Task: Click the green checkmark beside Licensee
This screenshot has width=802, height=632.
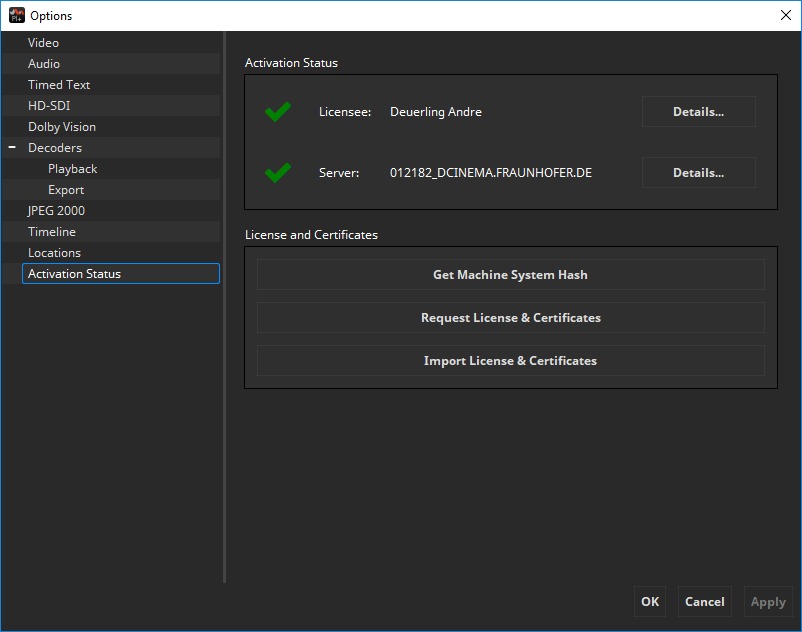Action: click(x=278, y=112)
